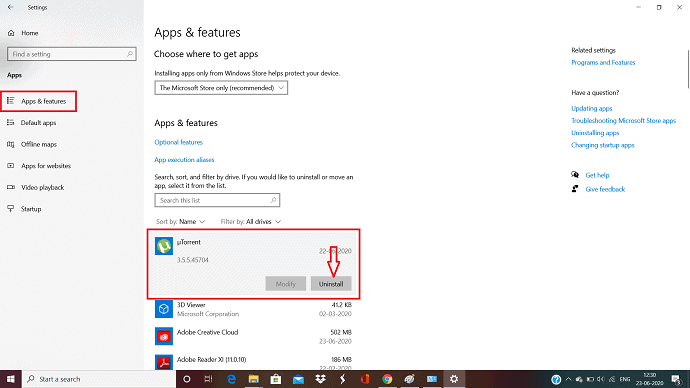The width and height of the screenshot is (690, 388).
Task: Click the Find a setting box
Action: 72,54
